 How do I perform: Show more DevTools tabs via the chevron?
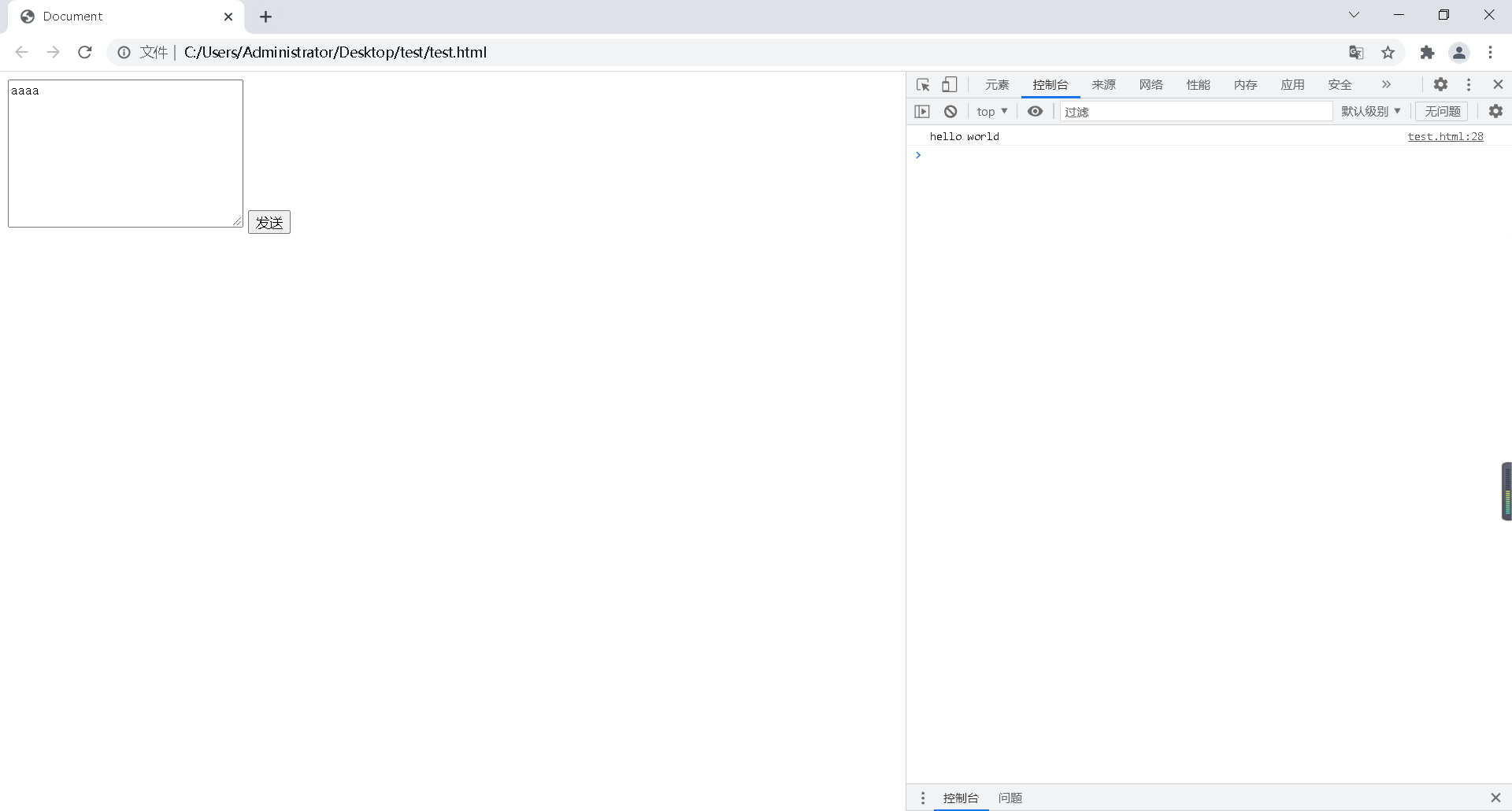1386,84
